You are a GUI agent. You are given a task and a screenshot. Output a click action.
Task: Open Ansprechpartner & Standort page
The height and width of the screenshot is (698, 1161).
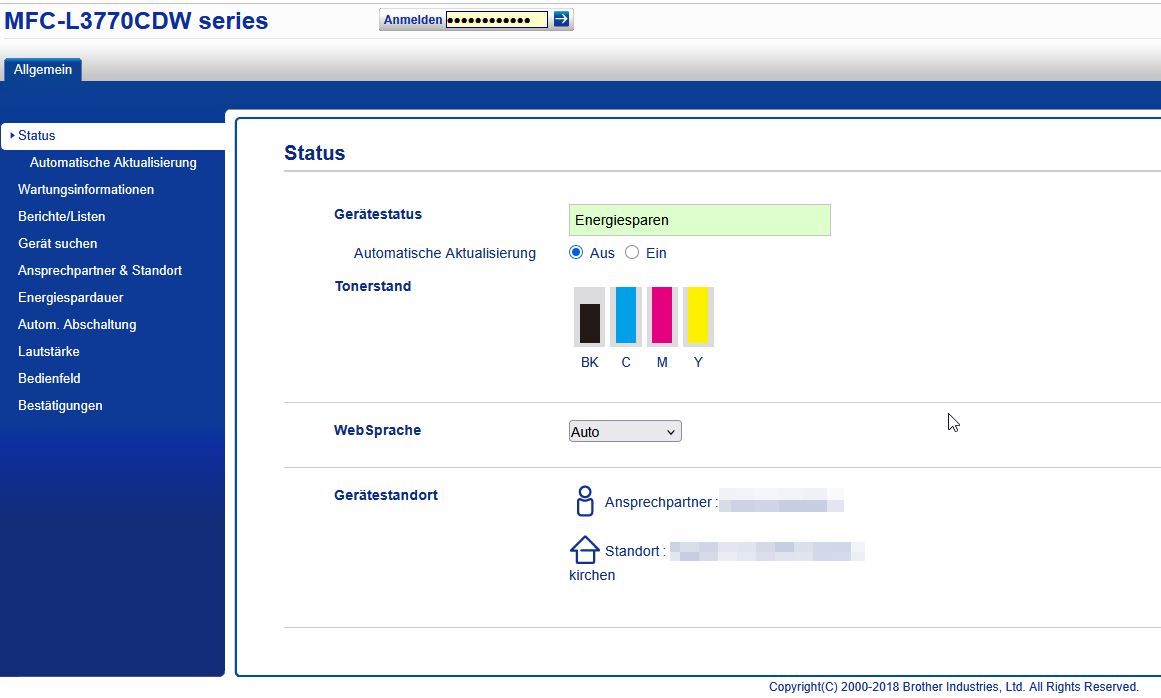100,271
